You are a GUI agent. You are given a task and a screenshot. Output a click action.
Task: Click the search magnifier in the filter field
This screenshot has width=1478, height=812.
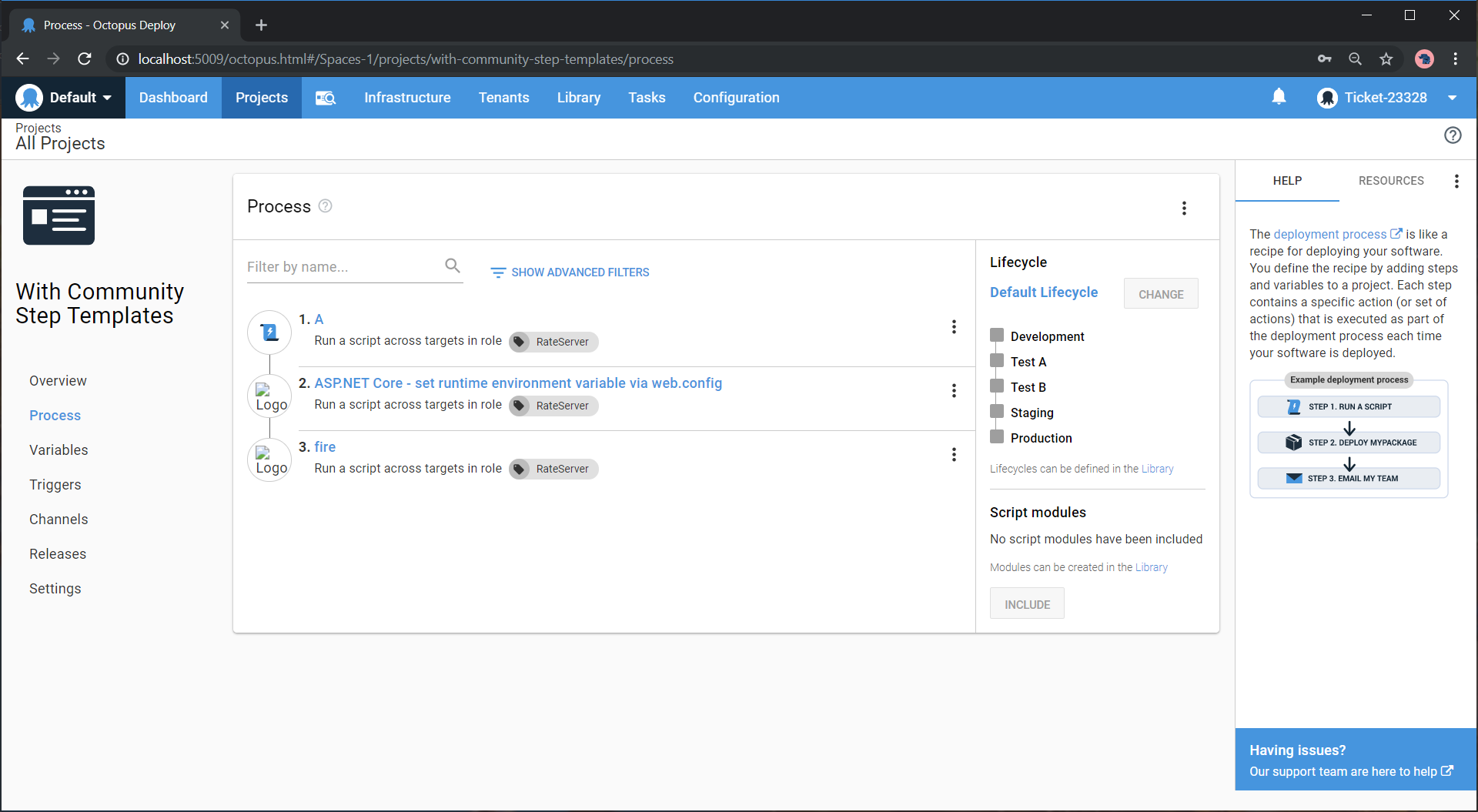click(453, 265)
